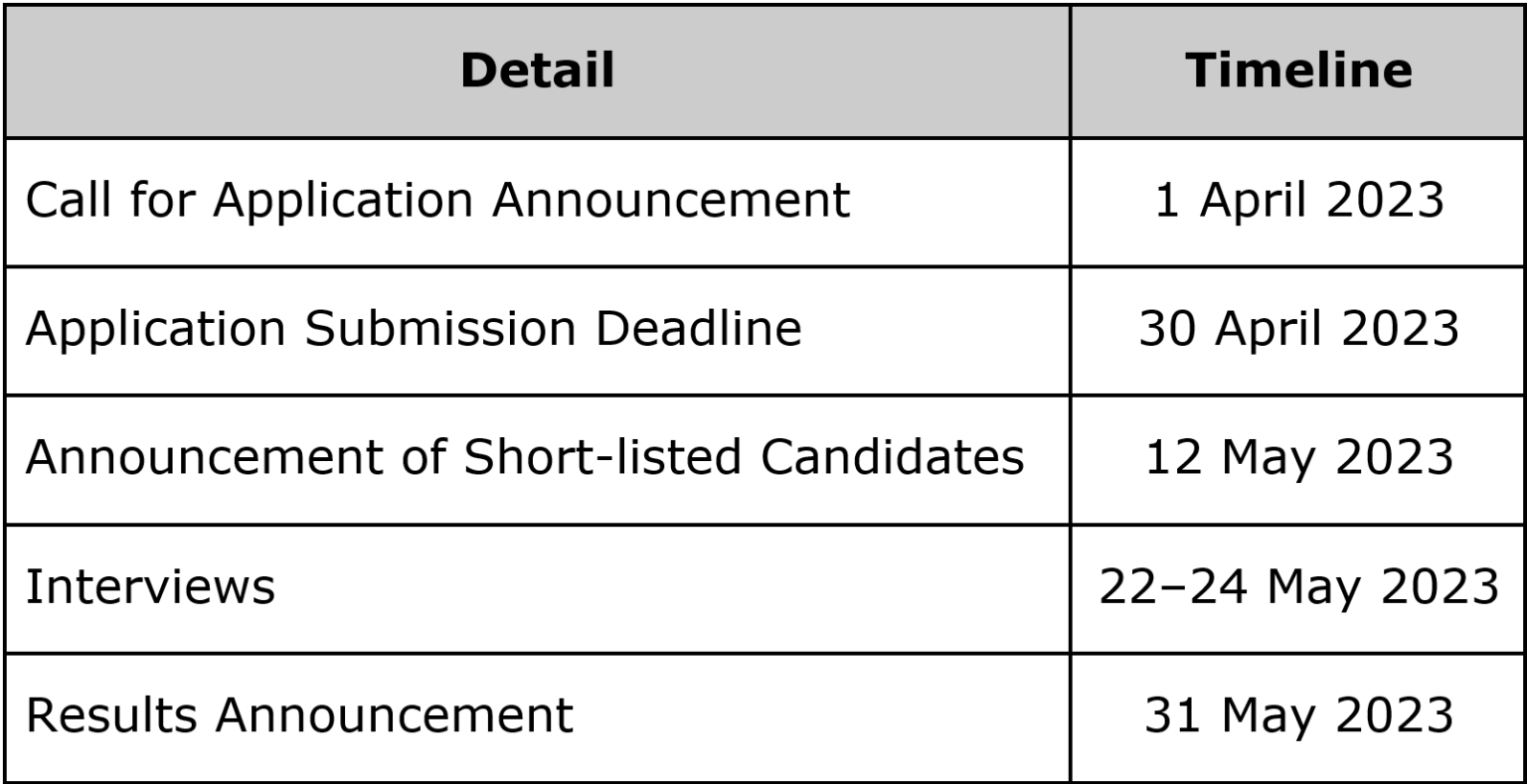
Task: Select the 30 April 2023 date cell
Action: point(1298,330)
